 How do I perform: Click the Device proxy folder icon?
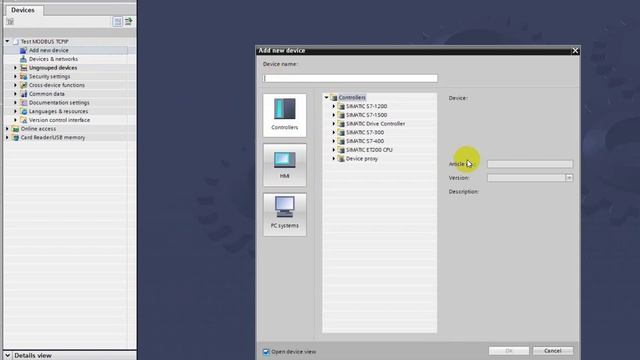pos(341,159)
